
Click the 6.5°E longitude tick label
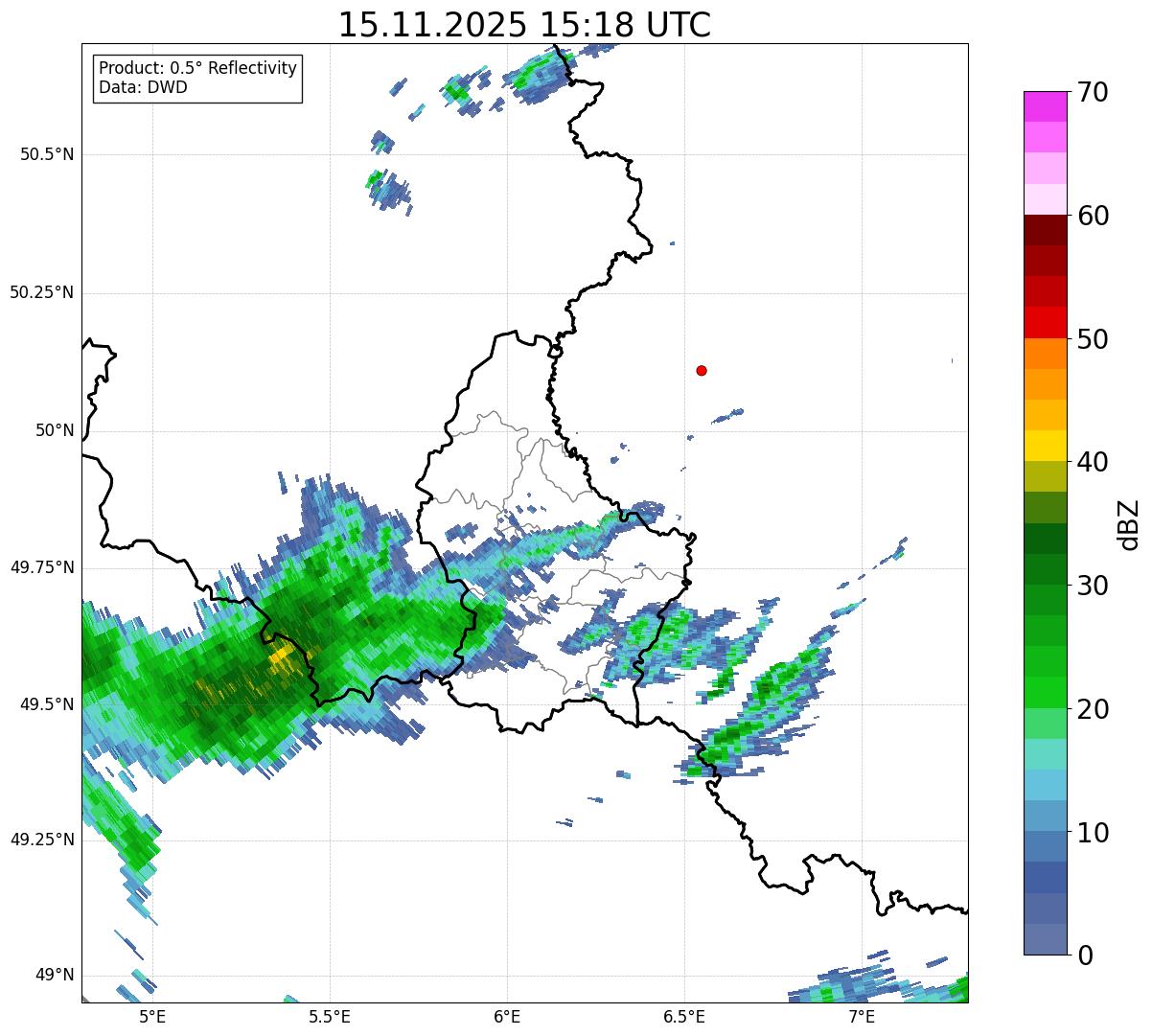click(684, 1016)
